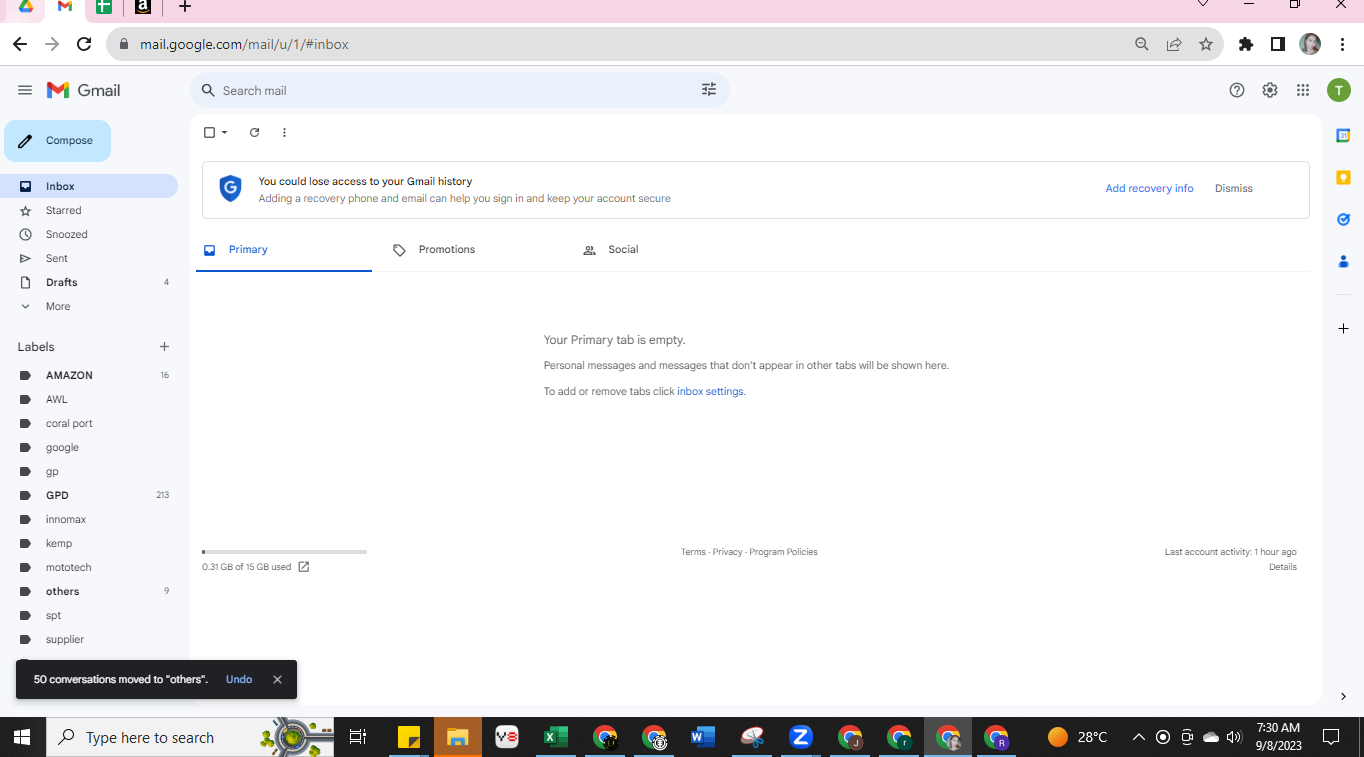Screen dimensions: 1364x757
Task: Open storage management external link icon
Action: [x=304, y=567]
